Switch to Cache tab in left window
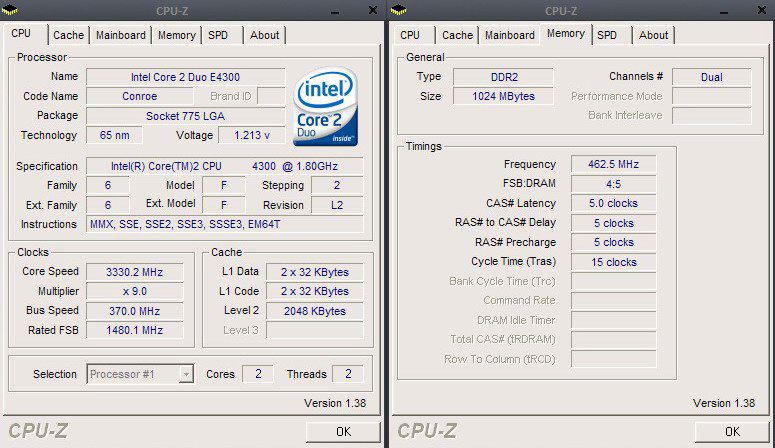 (x=69, y=35)
